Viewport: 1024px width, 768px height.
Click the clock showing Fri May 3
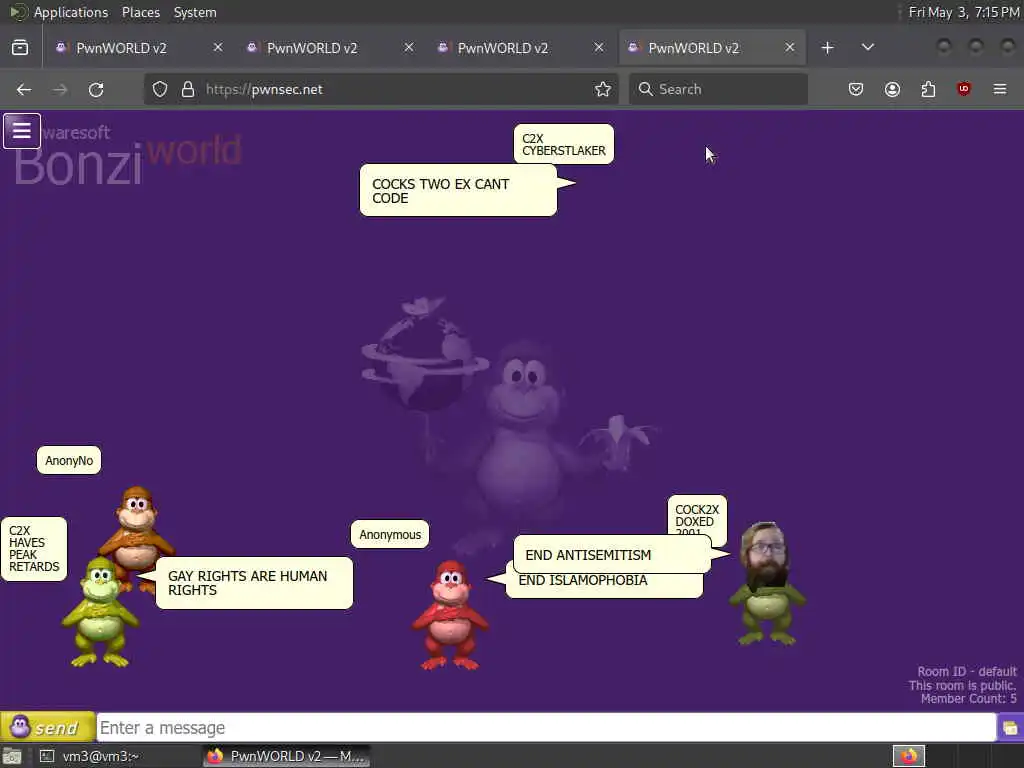[x=964, y=12]
